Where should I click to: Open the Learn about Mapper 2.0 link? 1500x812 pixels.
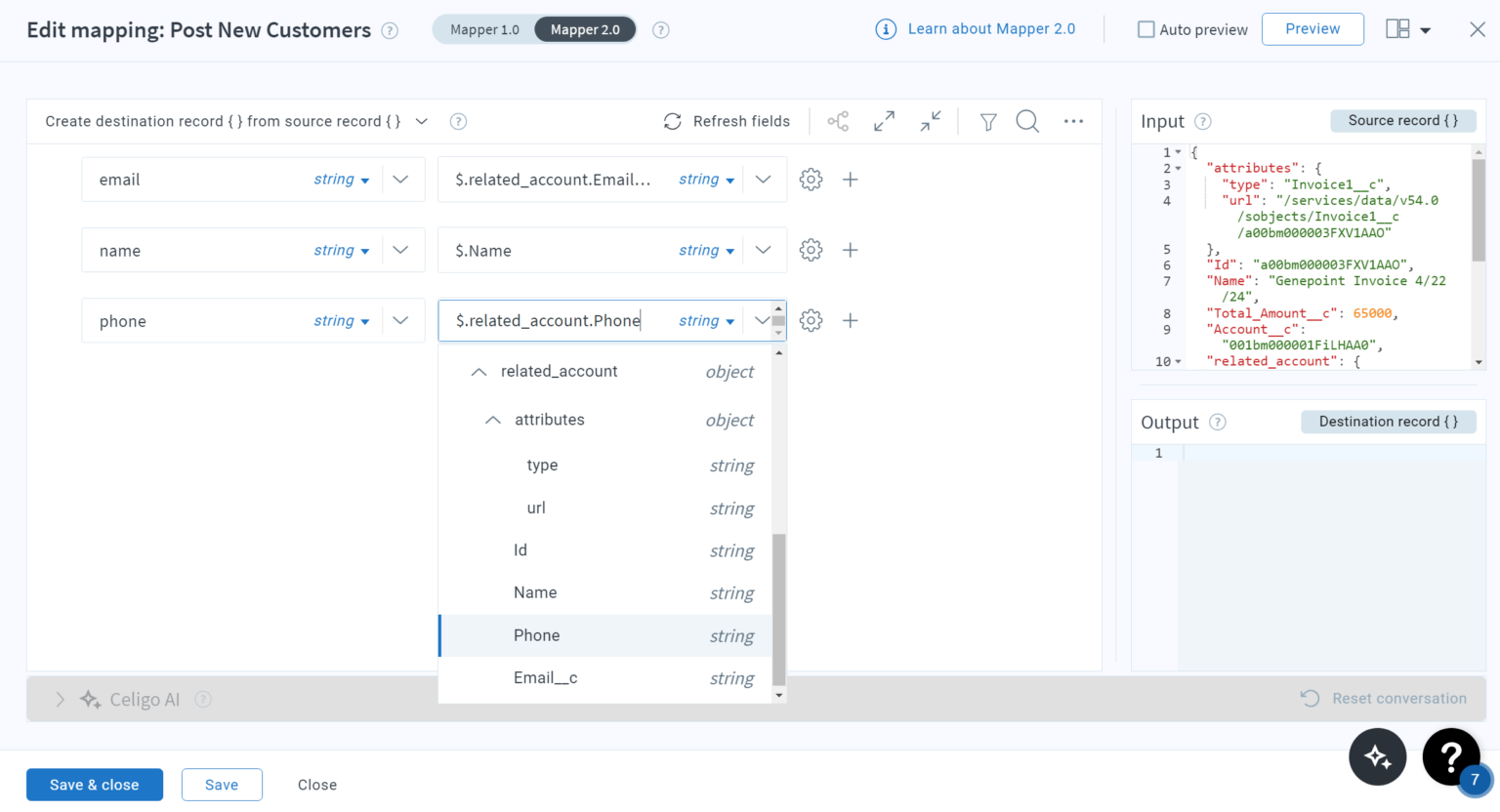990,28
